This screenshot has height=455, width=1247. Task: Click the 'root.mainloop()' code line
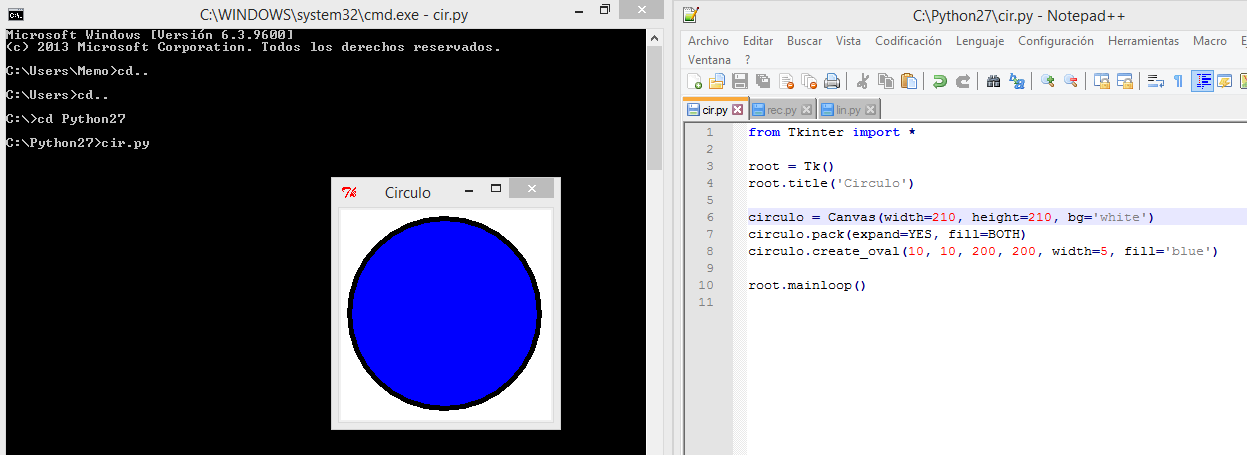pos(806,285)
